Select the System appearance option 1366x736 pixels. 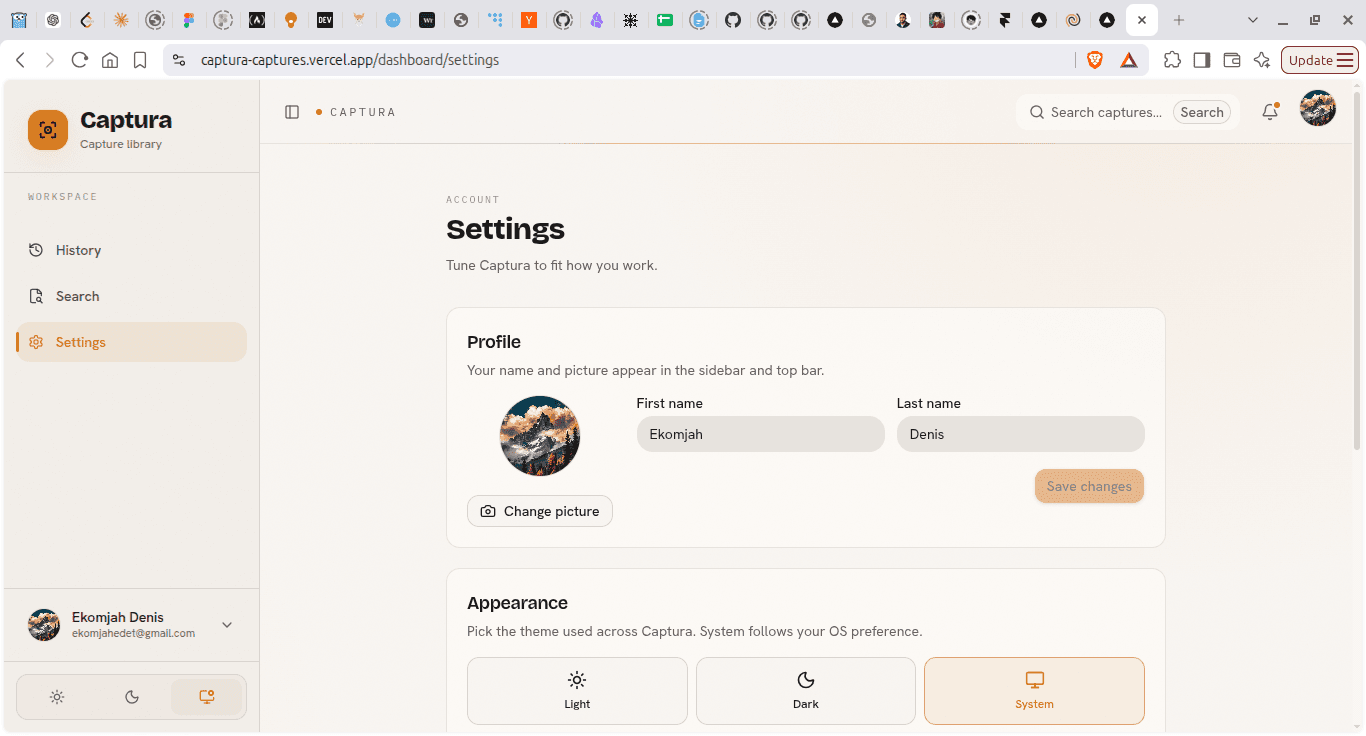[1034, 691]
